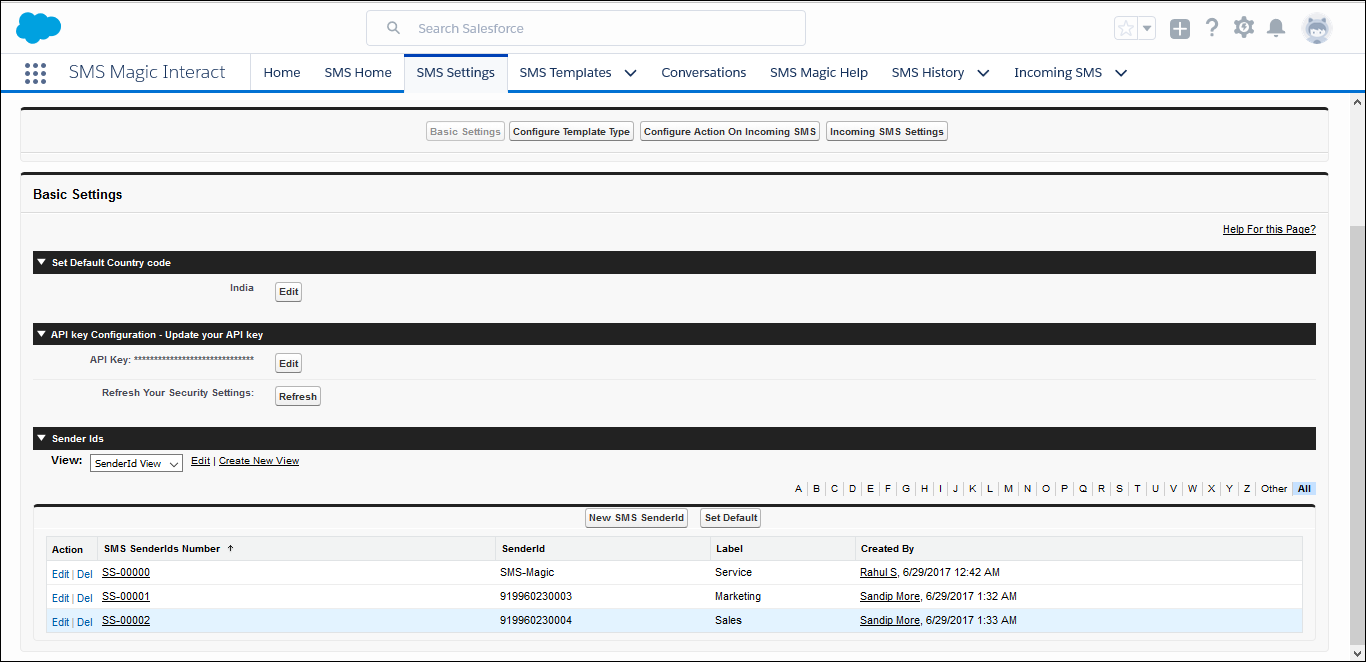Open the SMS History tab
The width and height of the screenshot is (1366, 662).
click(928, 73)
